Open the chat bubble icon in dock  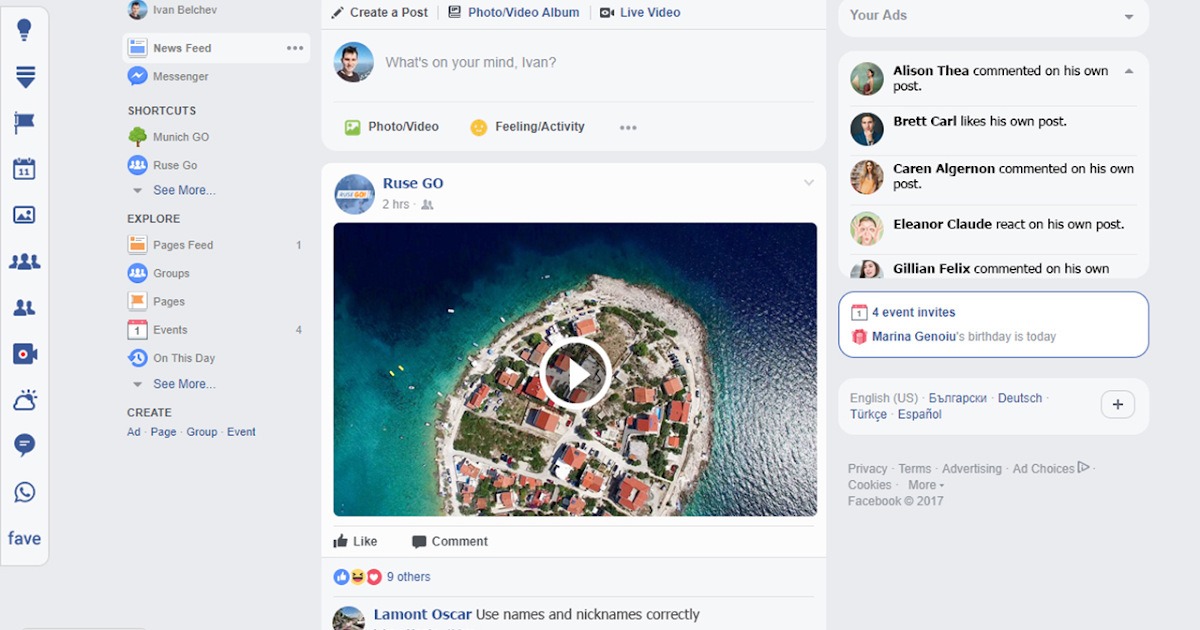click(25, 446)
